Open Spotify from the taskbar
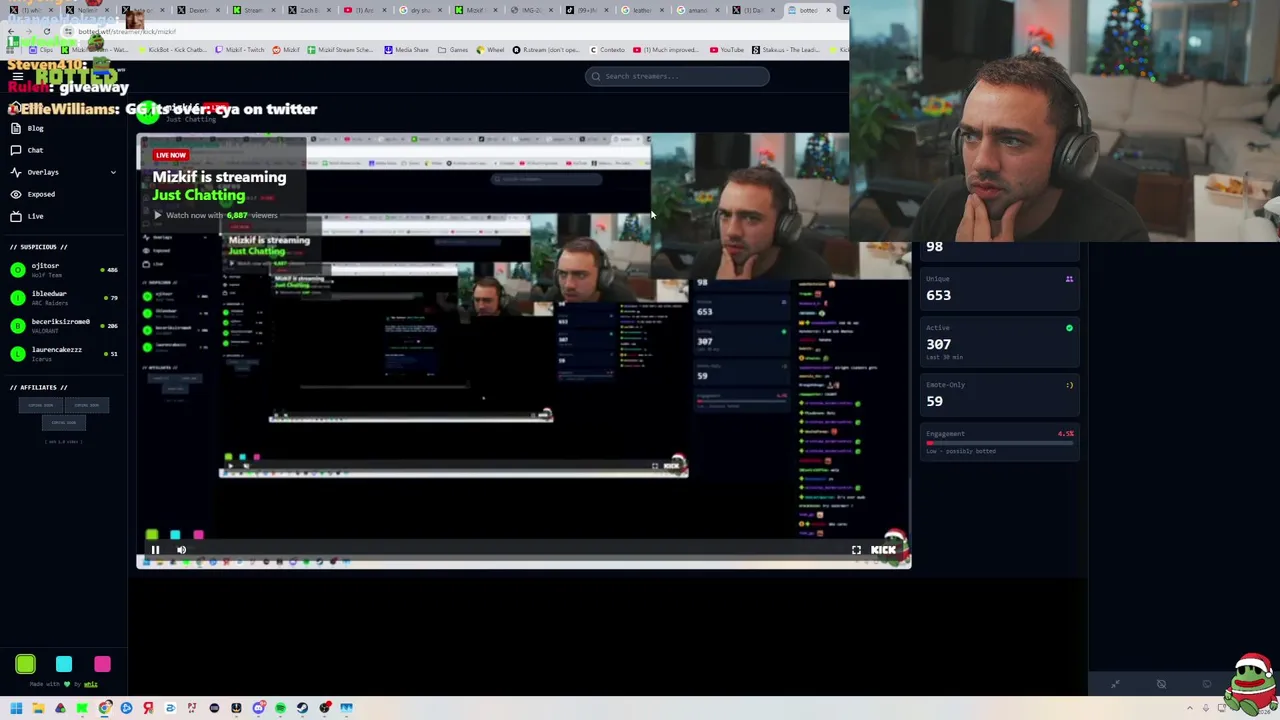Image resolution: width=1280 pixels, height=720 pixels. coord(280,708)
